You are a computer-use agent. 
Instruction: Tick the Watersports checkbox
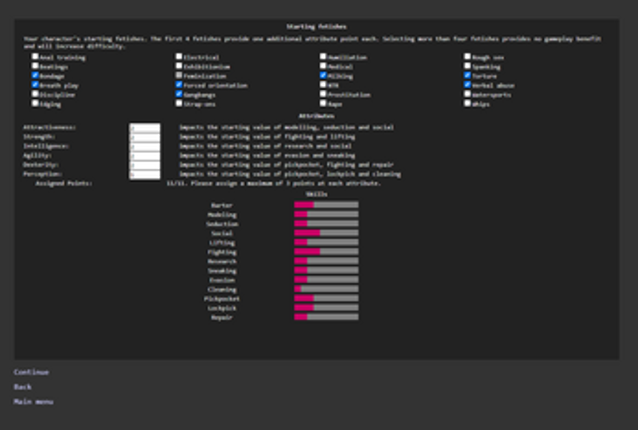pos(468,94)
